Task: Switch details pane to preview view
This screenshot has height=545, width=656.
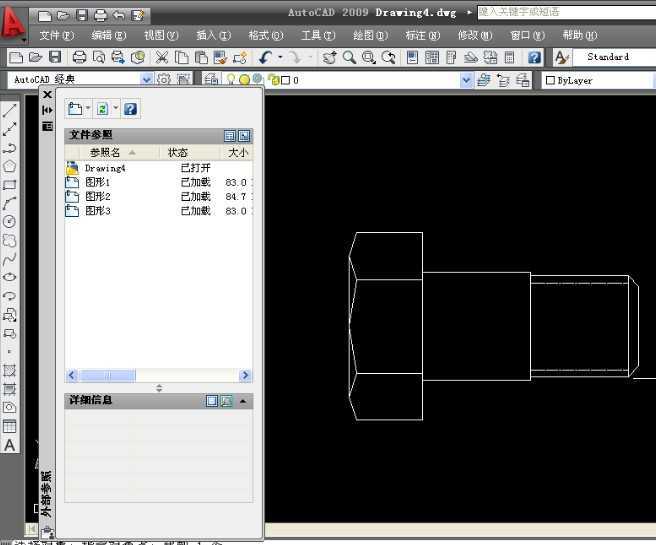Action: coord(226,401)
